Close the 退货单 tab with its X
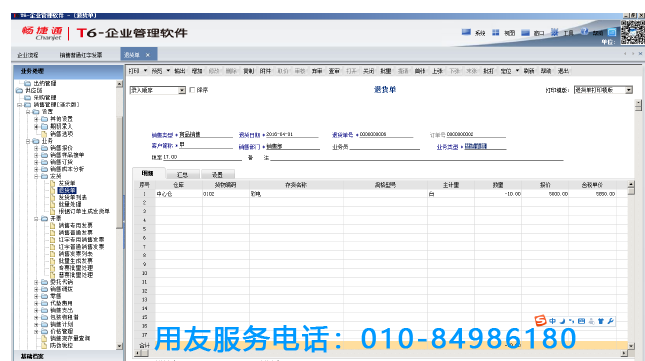 tap(148, 55)
